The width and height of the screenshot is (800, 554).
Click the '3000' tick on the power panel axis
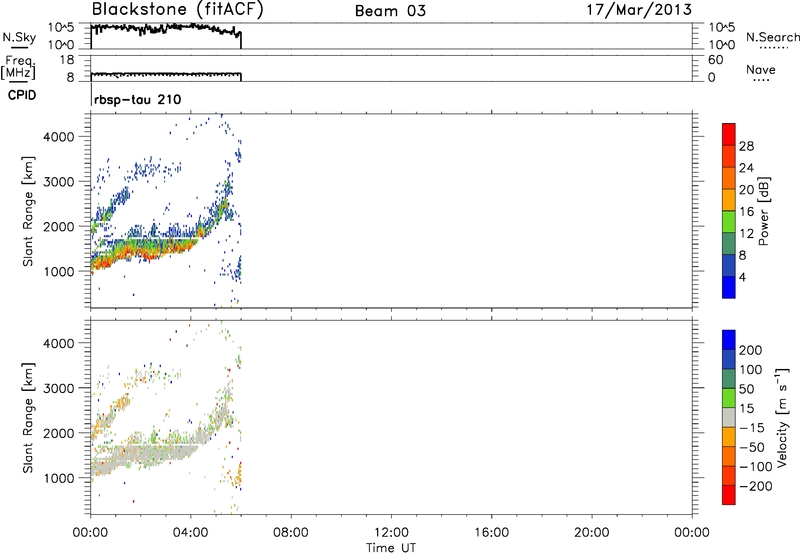[x=58, y=182]
